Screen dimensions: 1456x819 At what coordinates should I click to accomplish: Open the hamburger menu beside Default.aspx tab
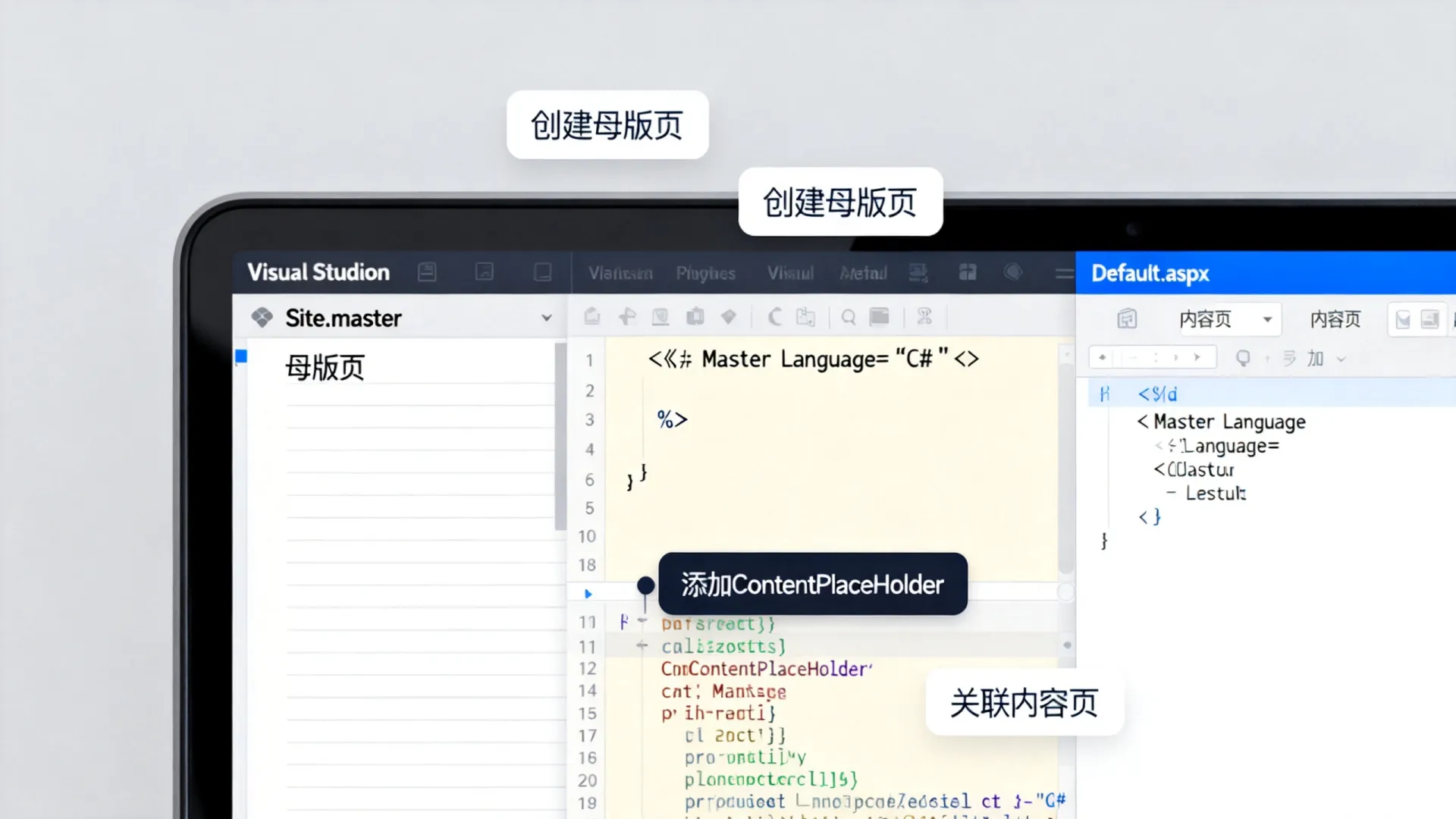(x=1065, y=273)
